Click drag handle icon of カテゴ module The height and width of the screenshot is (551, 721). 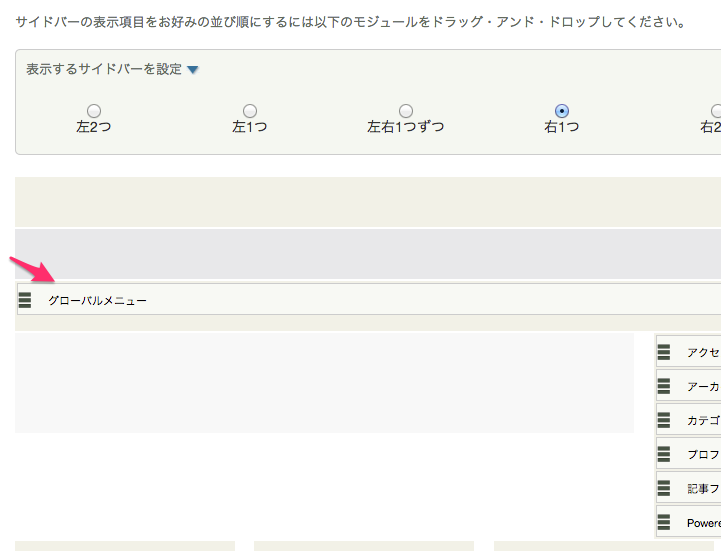(x=664, y=420)
